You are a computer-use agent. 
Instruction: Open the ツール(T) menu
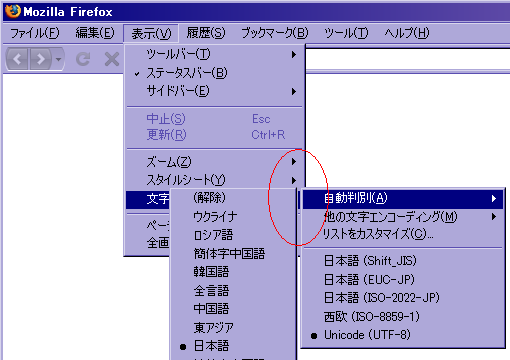(x=346, y=33)
